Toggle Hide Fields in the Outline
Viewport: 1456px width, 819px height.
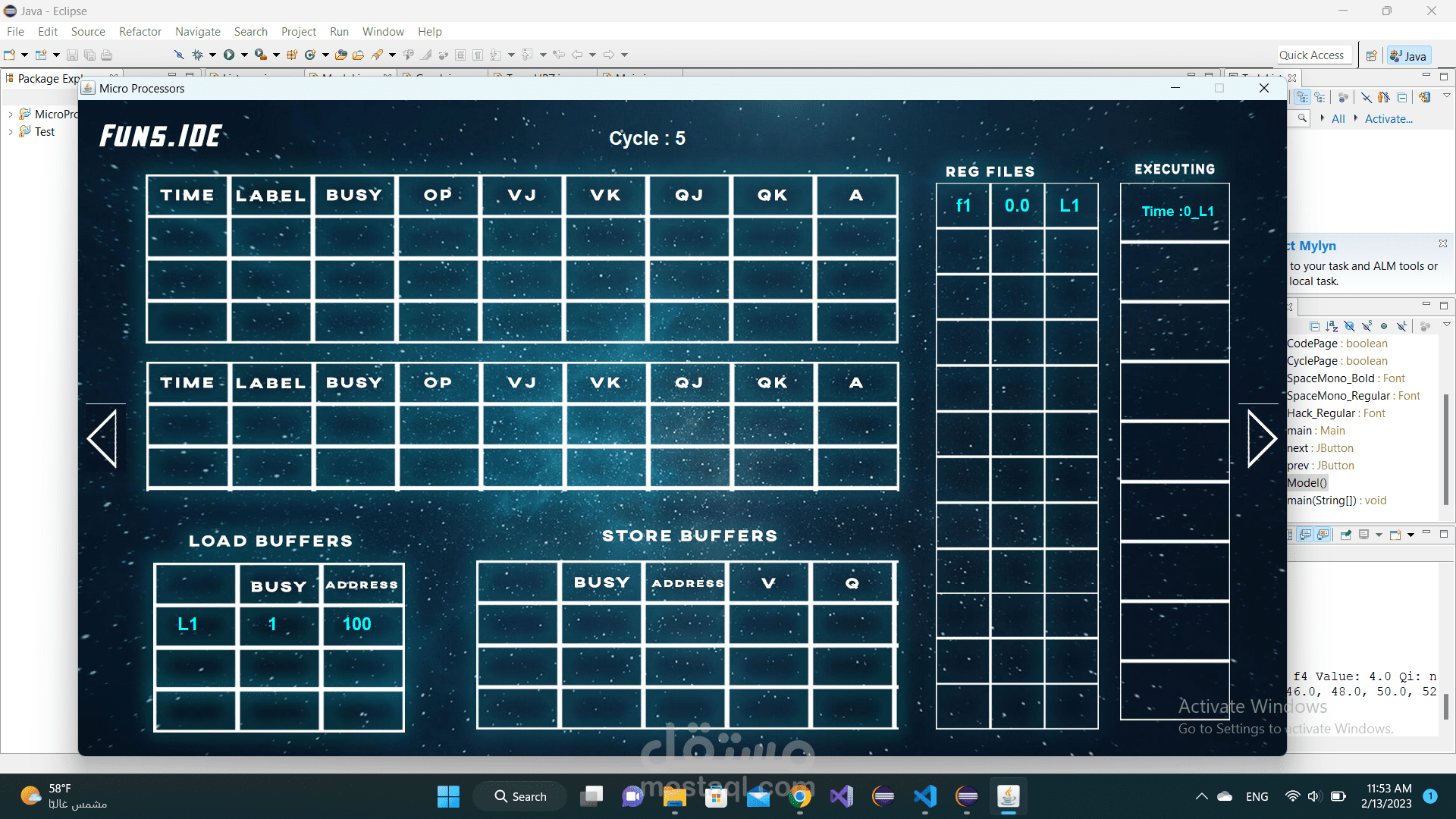[1349, 326]
